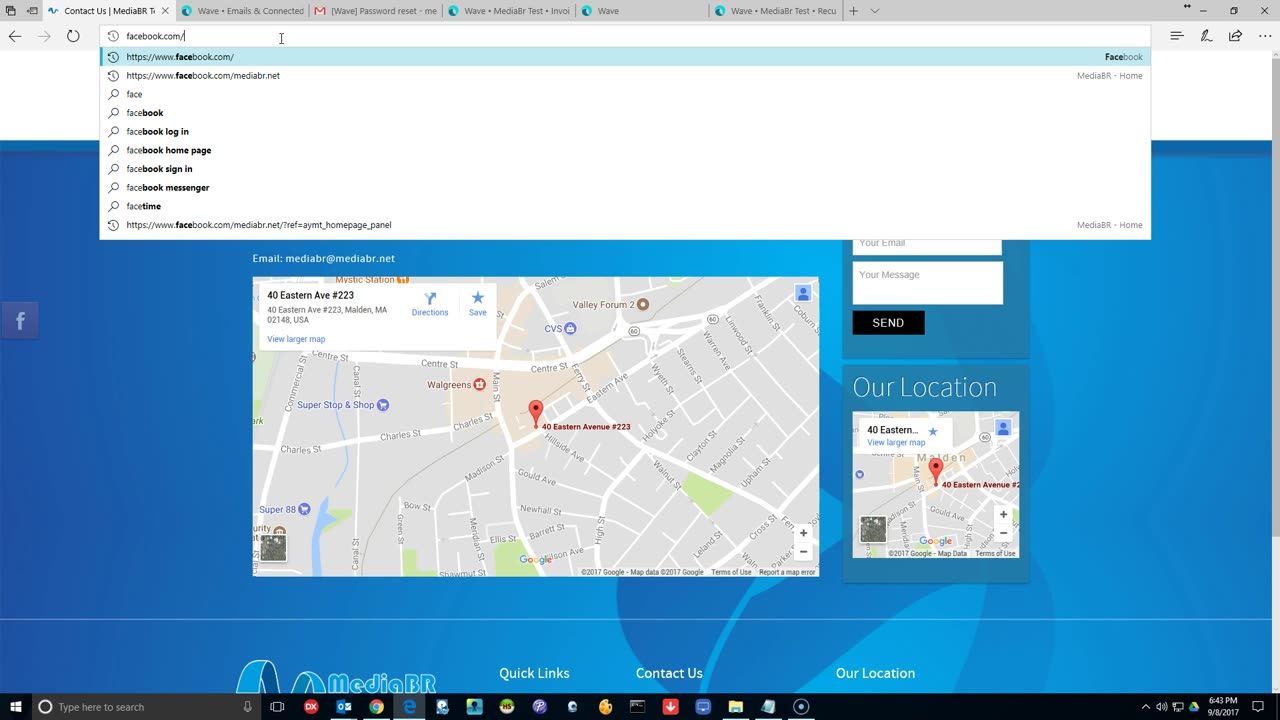Image resolution: width=1280 pixels, height=720 pixels.
Task: Switch to the Wave Emails & Connected tab
Action: [x=242, y=11]
